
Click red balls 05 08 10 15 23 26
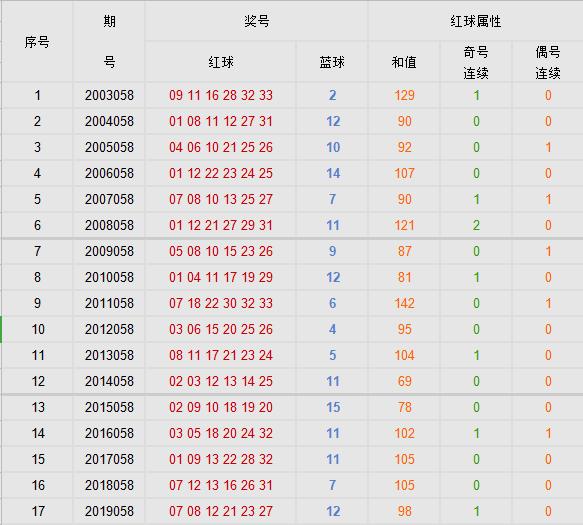pyautogui.click(x=221, y=251)
